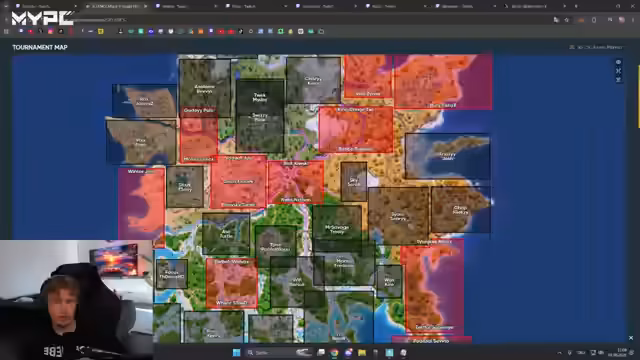Select the Tank Mosley dark map region
Viewport: 640px width, 360px height.
(x=260, y=97)
